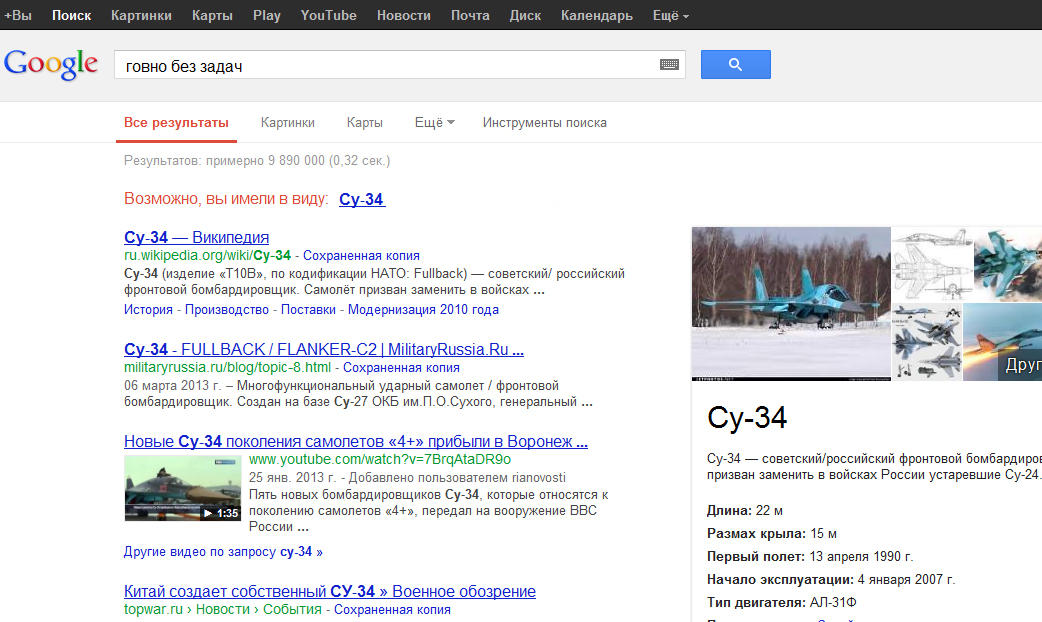
Task: Click the www.youtube.com/watch green URL
Action: [380, 460]
